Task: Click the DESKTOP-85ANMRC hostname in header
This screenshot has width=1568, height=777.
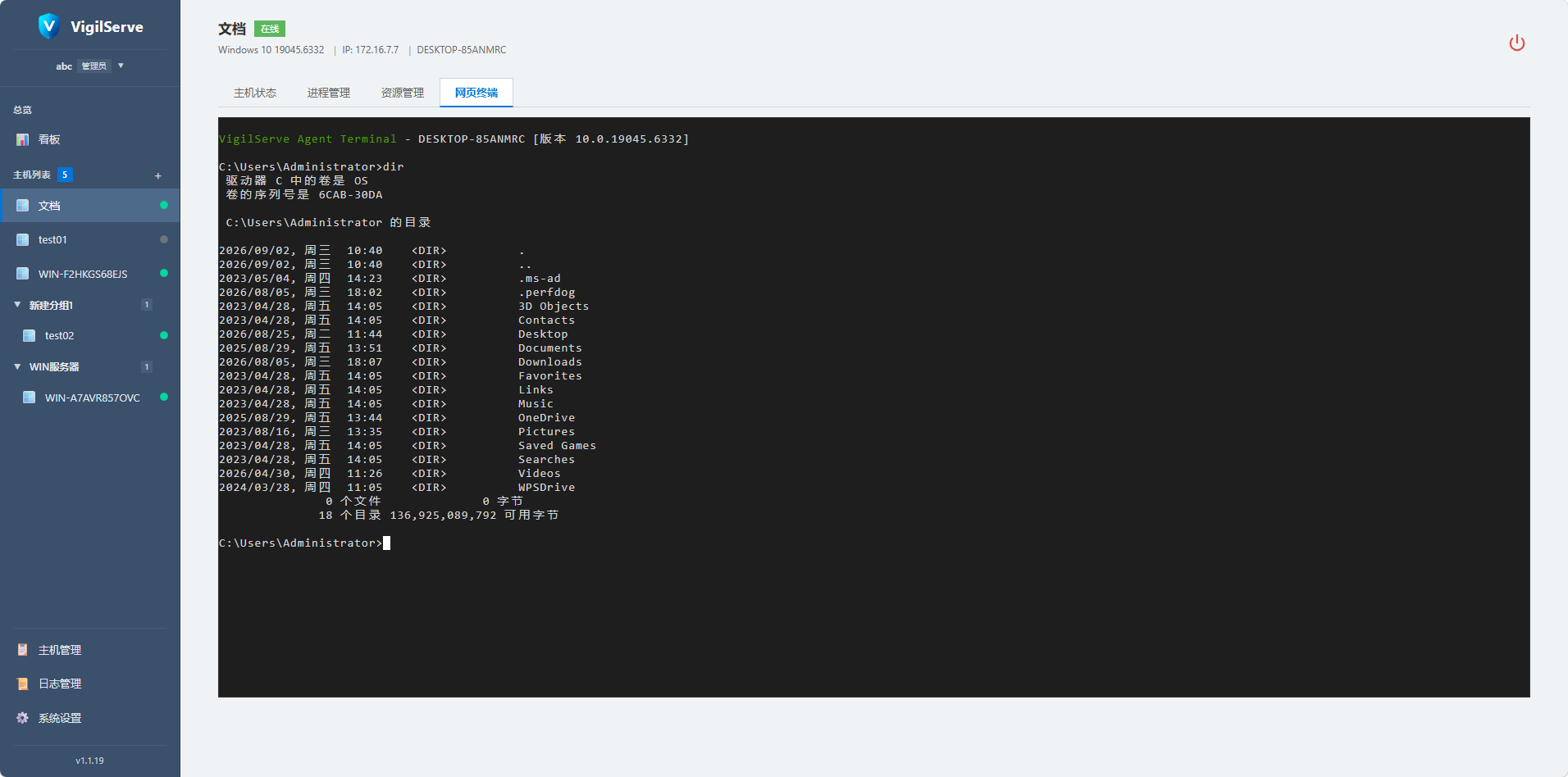Action: pyautogui.click(x=462, y=50)
